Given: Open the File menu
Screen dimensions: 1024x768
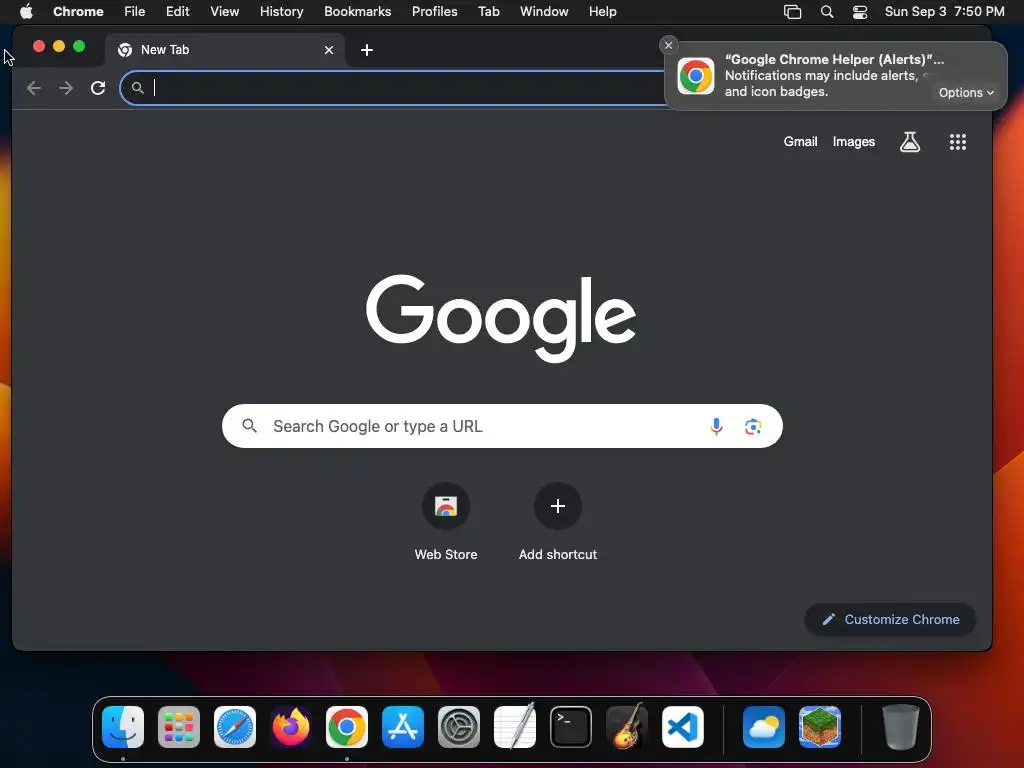Looking at the screenshot, I should 135,12.
